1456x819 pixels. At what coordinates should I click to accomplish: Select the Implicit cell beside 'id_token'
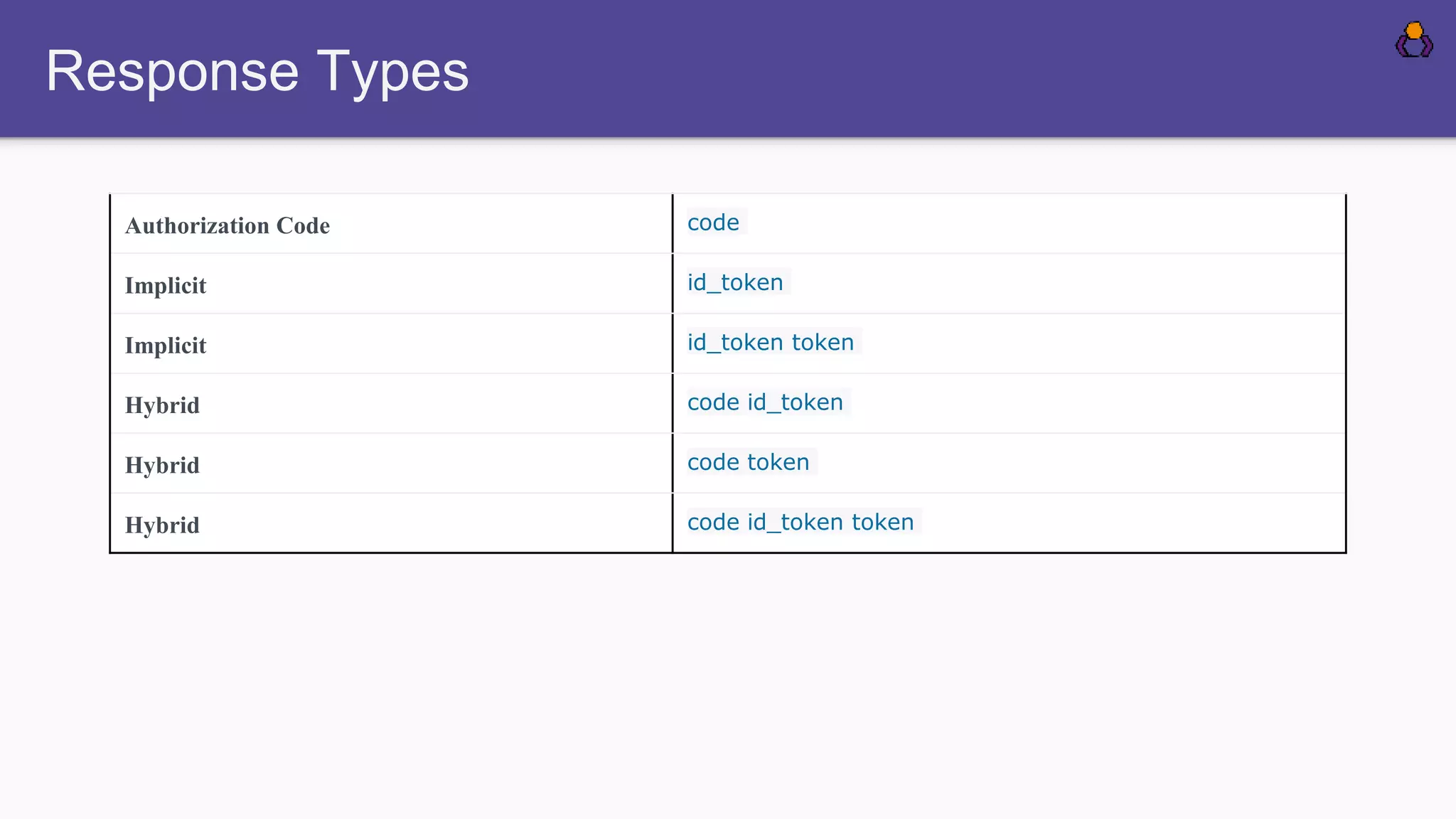point(392,284)
